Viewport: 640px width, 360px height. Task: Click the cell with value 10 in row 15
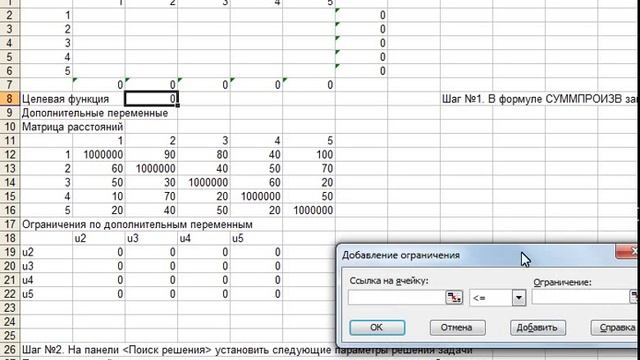(x=99, y=196)
